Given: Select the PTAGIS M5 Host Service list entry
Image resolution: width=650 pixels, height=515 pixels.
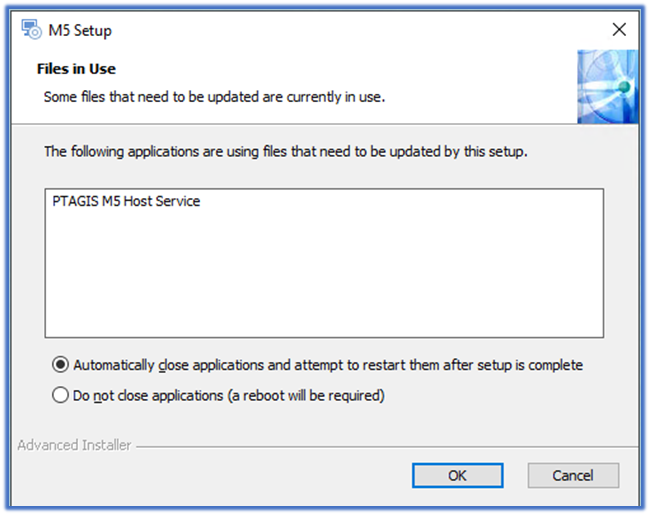Looking at the screenshot, I should coord(126,201).
